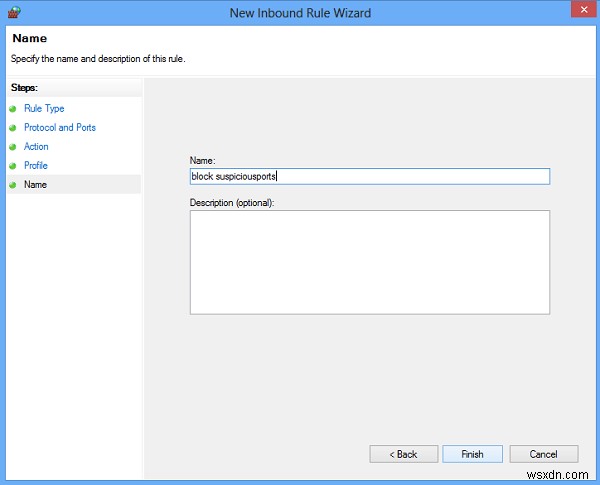600x485 pixels.
Task: Cancel the new rule wizard
Action: (544, 454)
